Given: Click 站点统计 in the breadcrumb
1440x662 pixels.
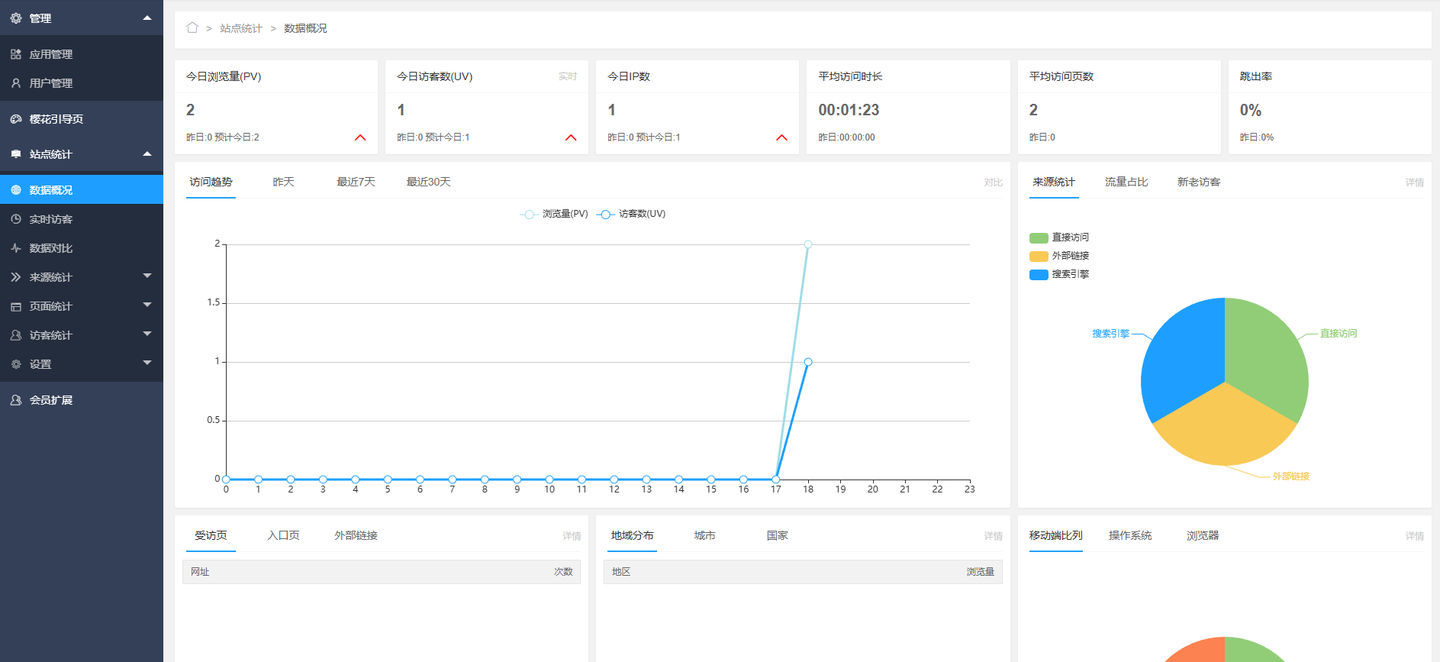Looking at the screenshot, I should coord(241,28).
